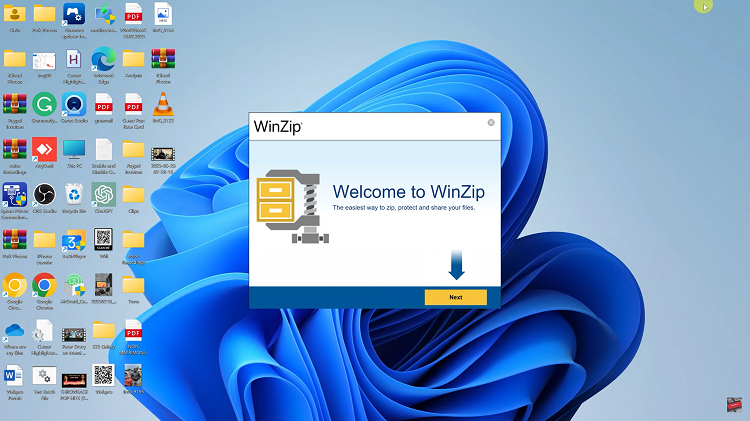Screen dimensions: 750x421
Task: Select the Word document desktop icon
Action: coord(14,376)
